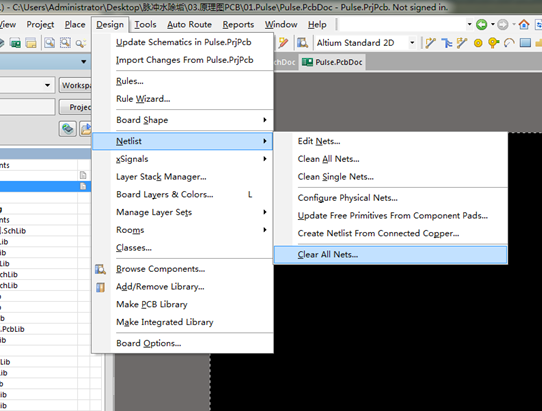This screenshot has height=411, width=542.
Task: Click the compile project icon button in panel
Action: [x=68, y=129]
